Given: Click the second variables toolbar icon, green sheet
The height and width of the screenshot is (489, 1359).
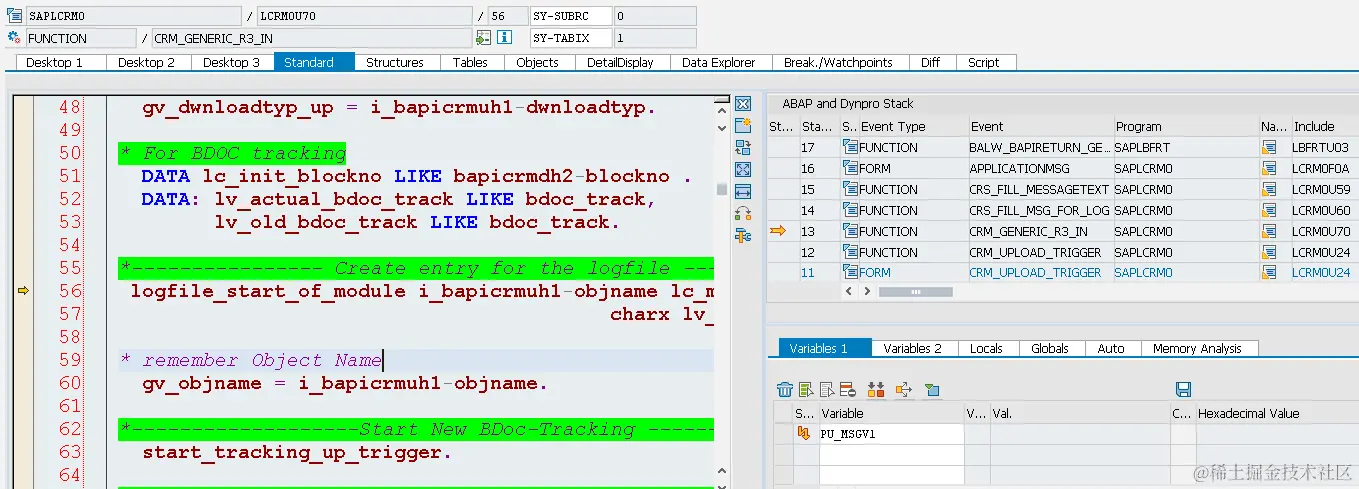Looking at the screenshot, I should point(806,390).
